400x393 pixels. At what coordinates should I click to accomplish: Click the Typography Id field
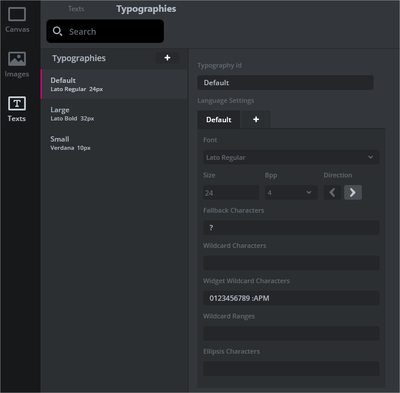pyautogui.click(x=285, y=83)
